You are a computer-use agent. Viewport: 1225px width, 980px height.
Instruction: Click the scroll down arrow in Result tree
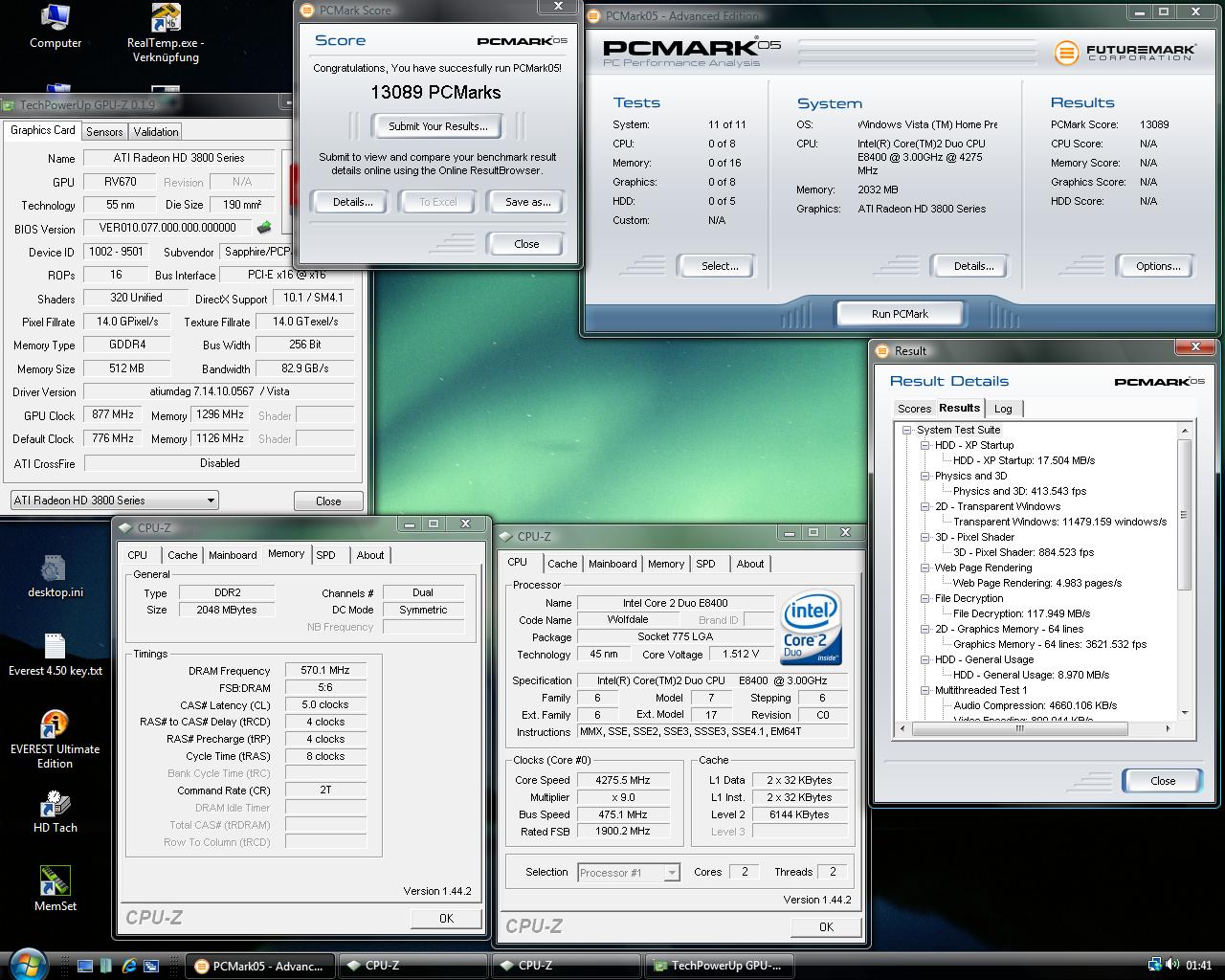click(x=1185, y=713)
